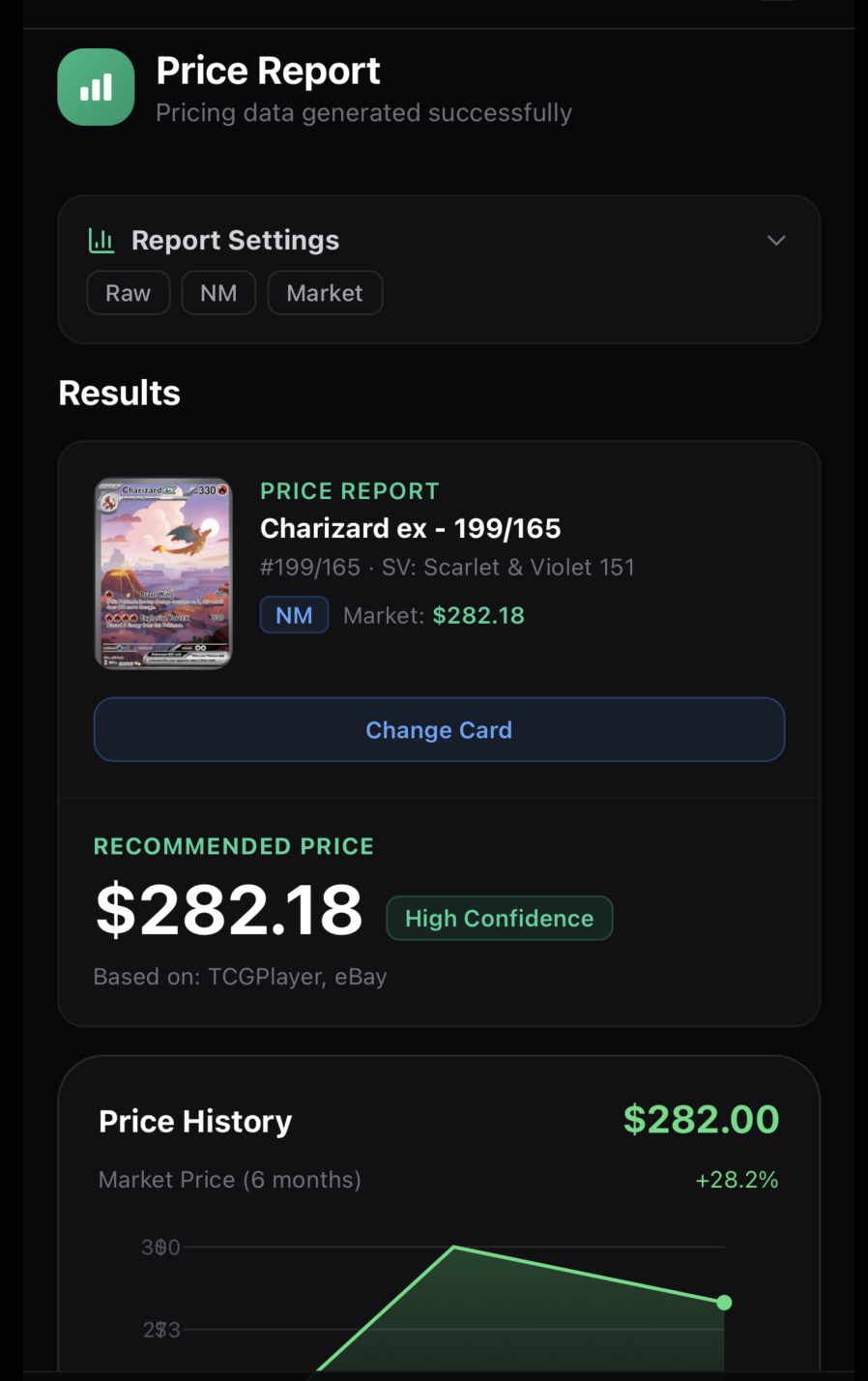Click the Market: $282.18 price link
This screenshot has width=868, height=1381.
tap(477, 615)
